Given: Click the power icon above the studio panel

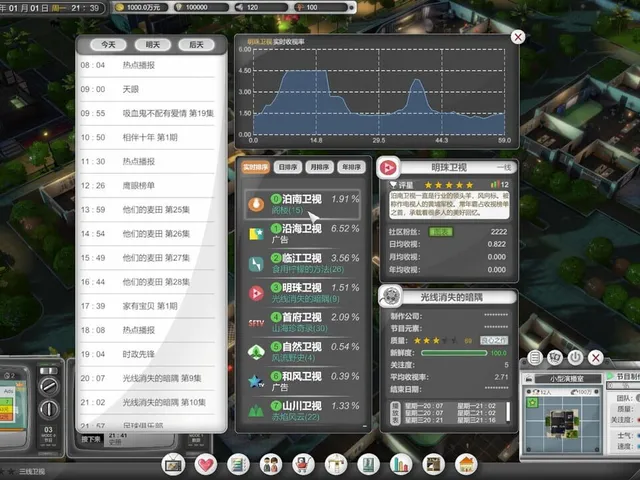Looking at the screenshot, I should coord(575,358).
